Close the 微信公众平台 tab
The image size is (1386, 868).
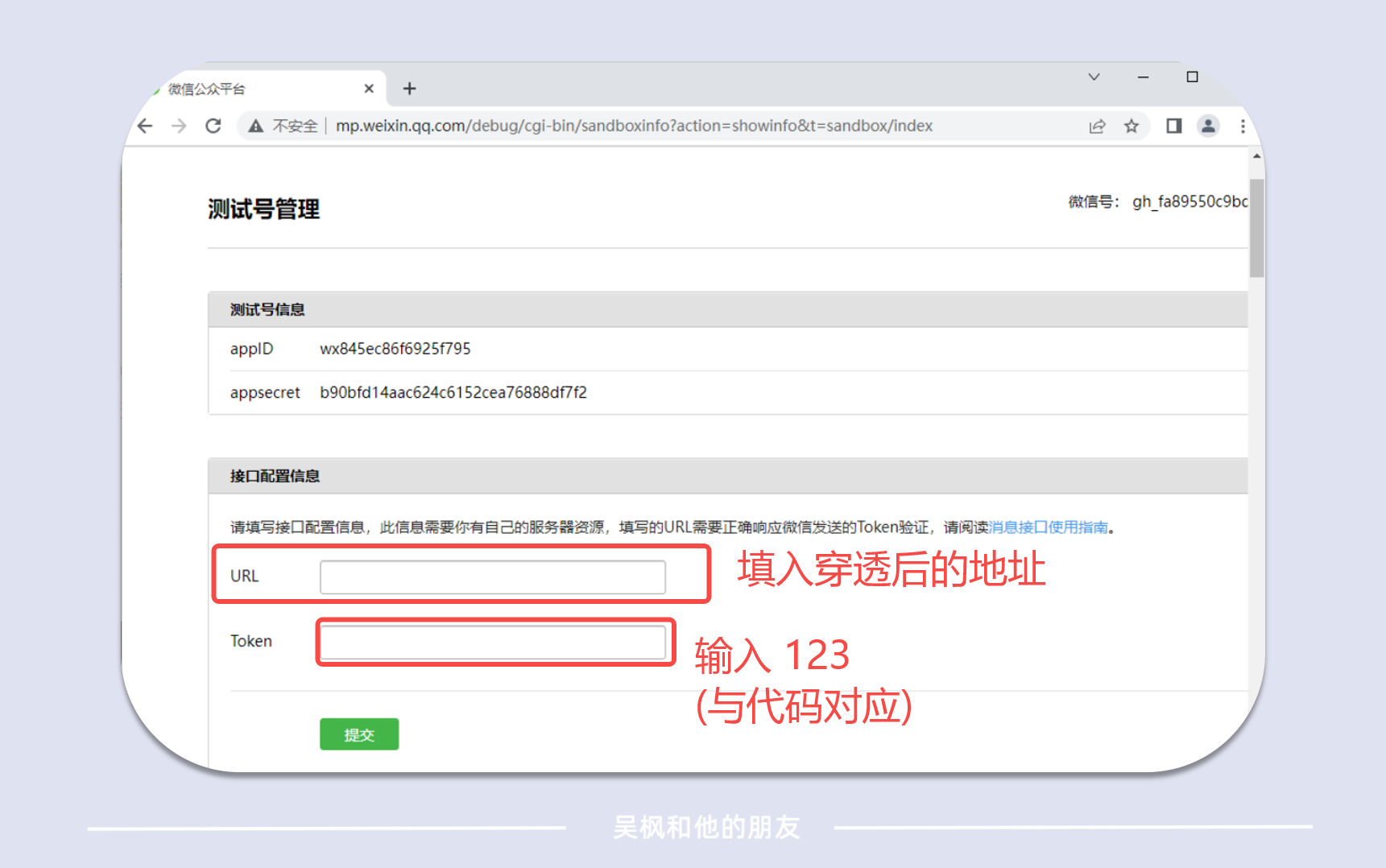point(369,89)
